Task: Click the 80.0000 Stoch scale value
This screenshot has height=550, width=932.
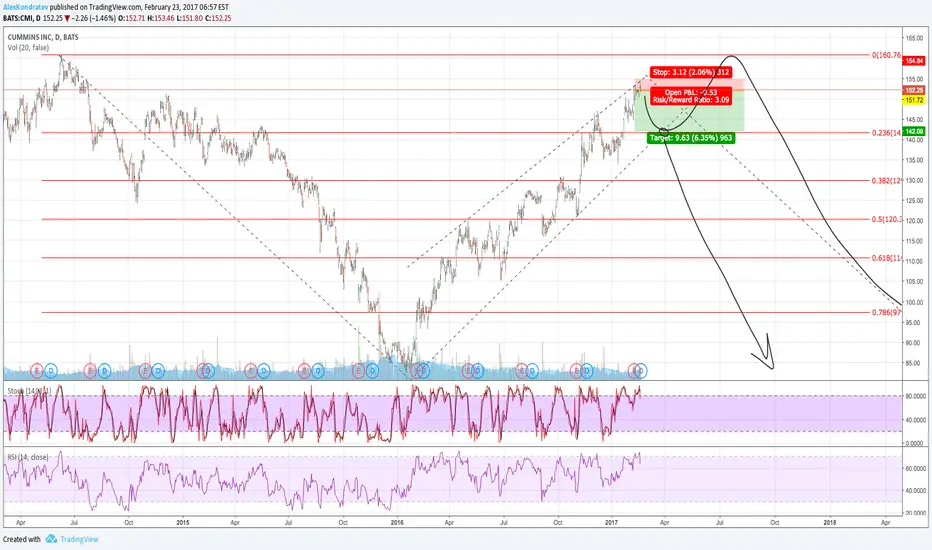Action: point(916,396)
